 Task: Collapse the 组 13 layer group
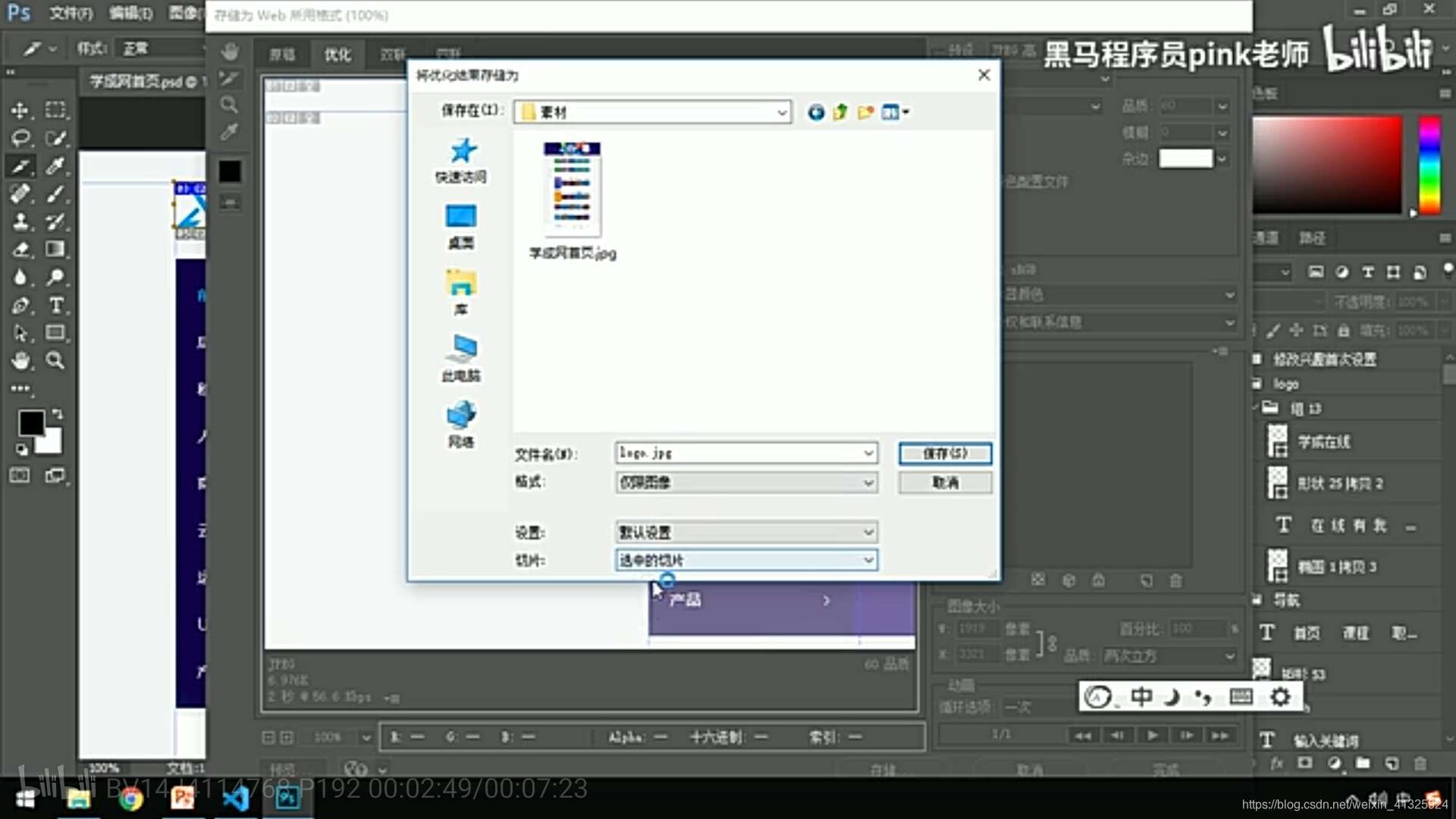click(1256, 408)
